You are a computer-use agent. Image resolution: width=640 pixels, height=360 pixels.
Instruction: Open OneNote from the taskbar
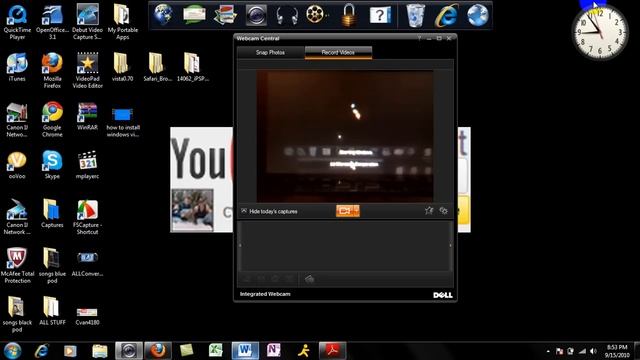(x=273, y=351)
